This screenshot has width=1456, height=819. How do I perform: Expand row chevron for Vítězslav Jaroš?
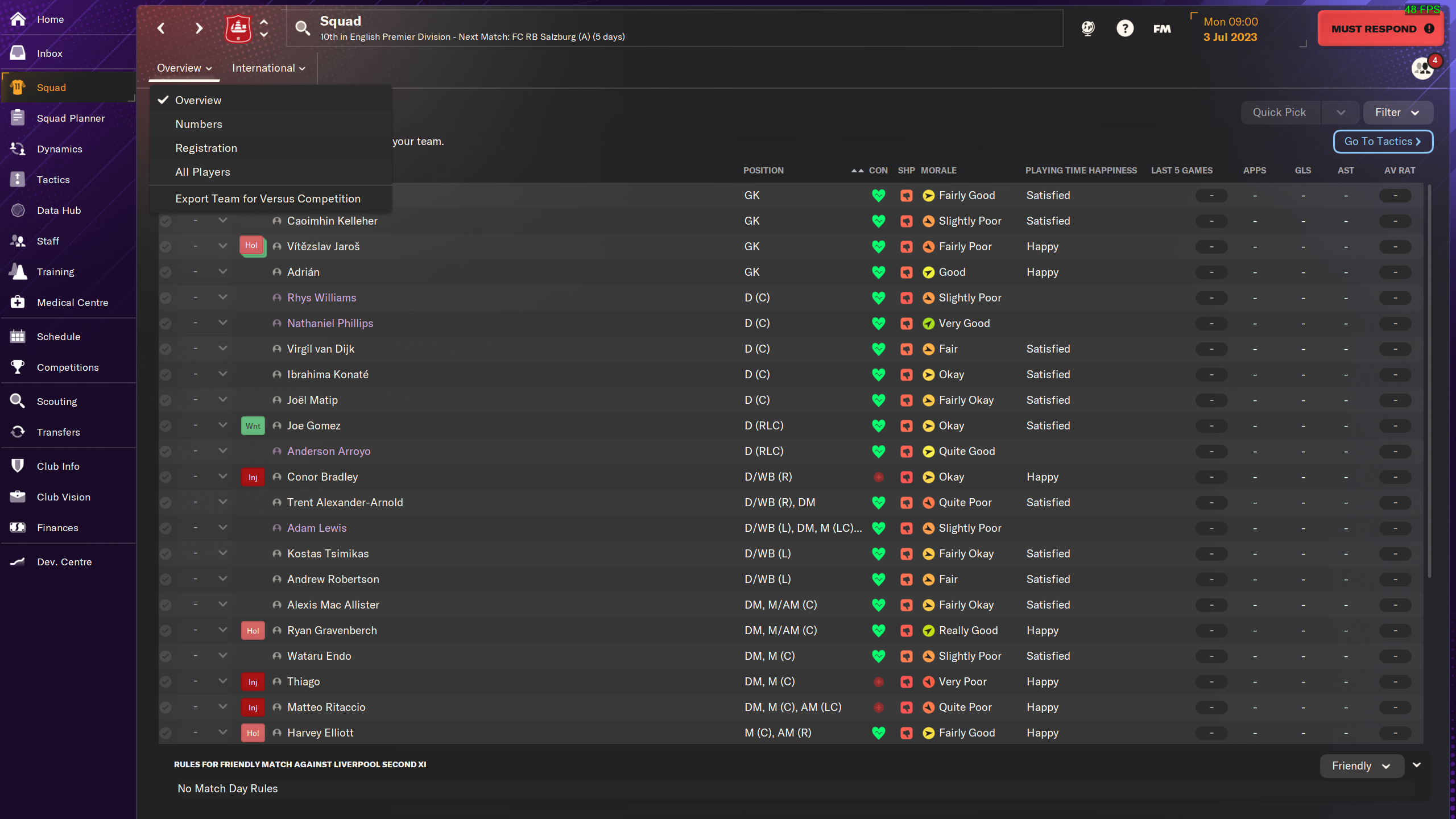coord(223,246)
